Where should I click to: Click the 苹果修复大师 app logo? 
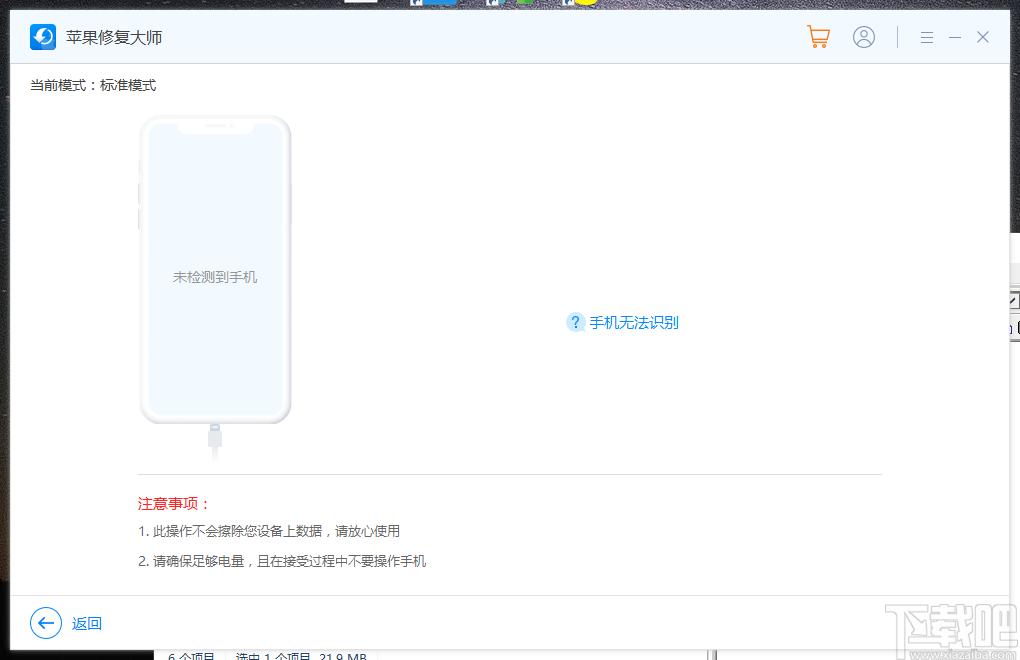pyautogui.click(x=43, y=37)
